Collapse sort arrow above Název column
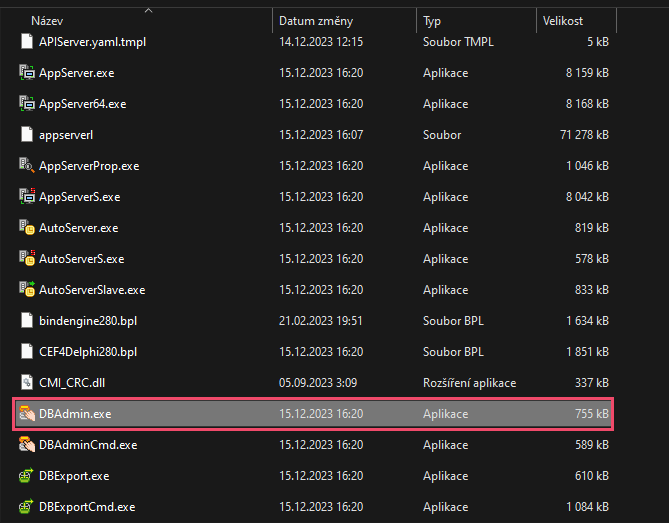Viewport: 669px width, 523px height. [148, 10]
